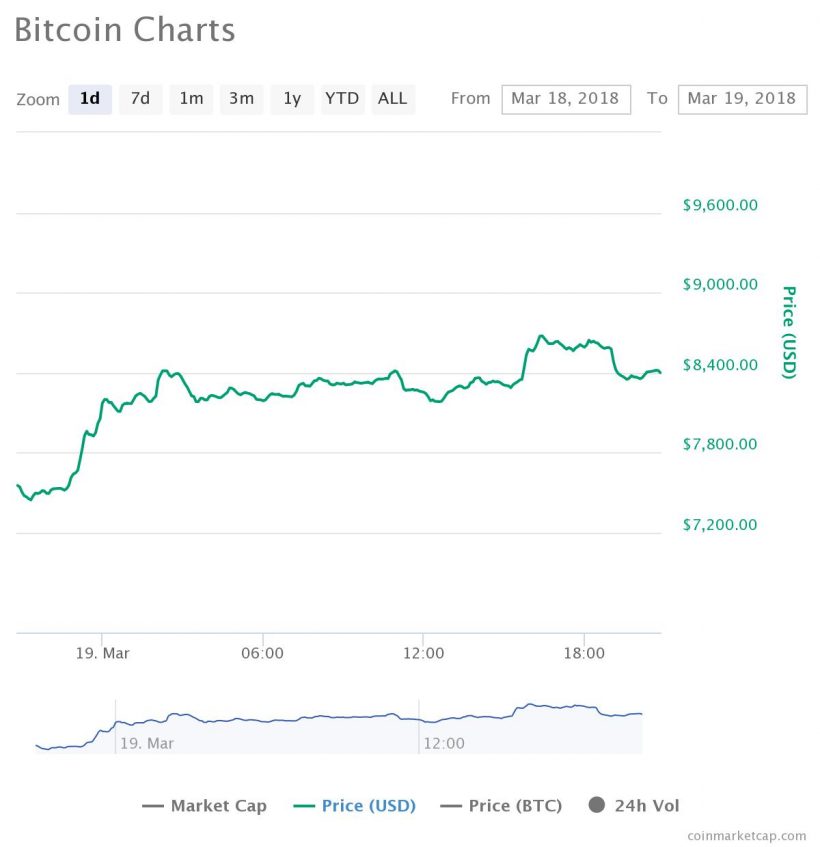This screenshot has width=820, height=847.
Task: Choose the 3m zoom option
Action: coord(241,99)
